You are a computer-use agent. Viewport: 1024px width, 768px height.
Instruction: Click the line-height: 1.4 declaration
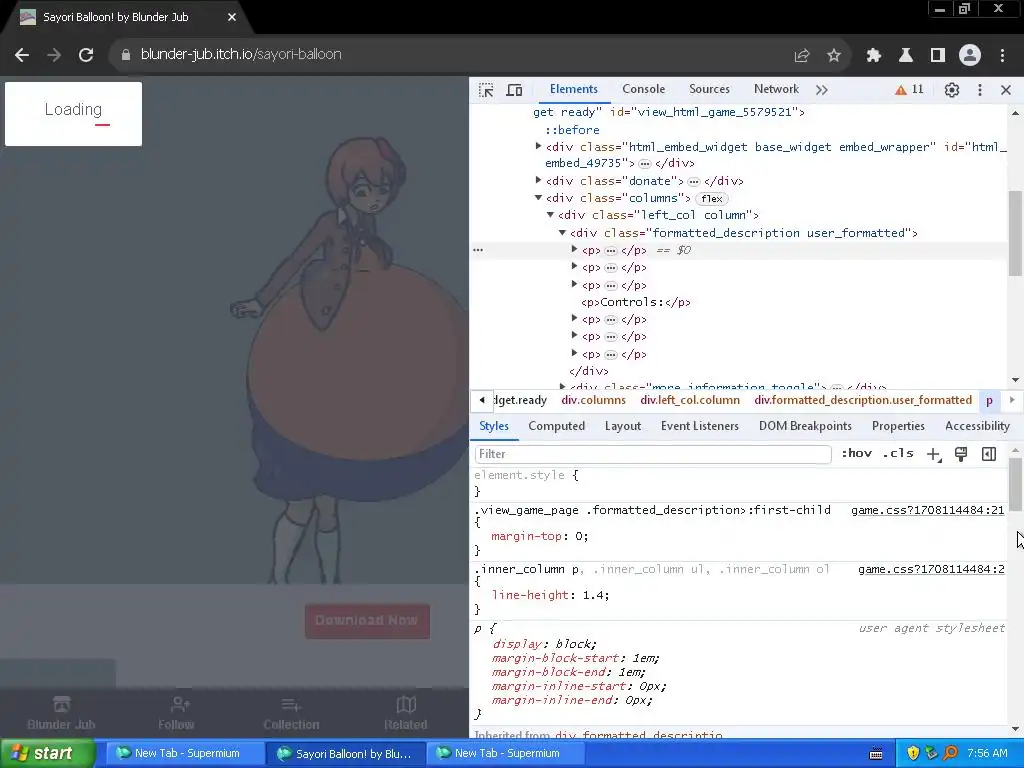pos(551,595)
